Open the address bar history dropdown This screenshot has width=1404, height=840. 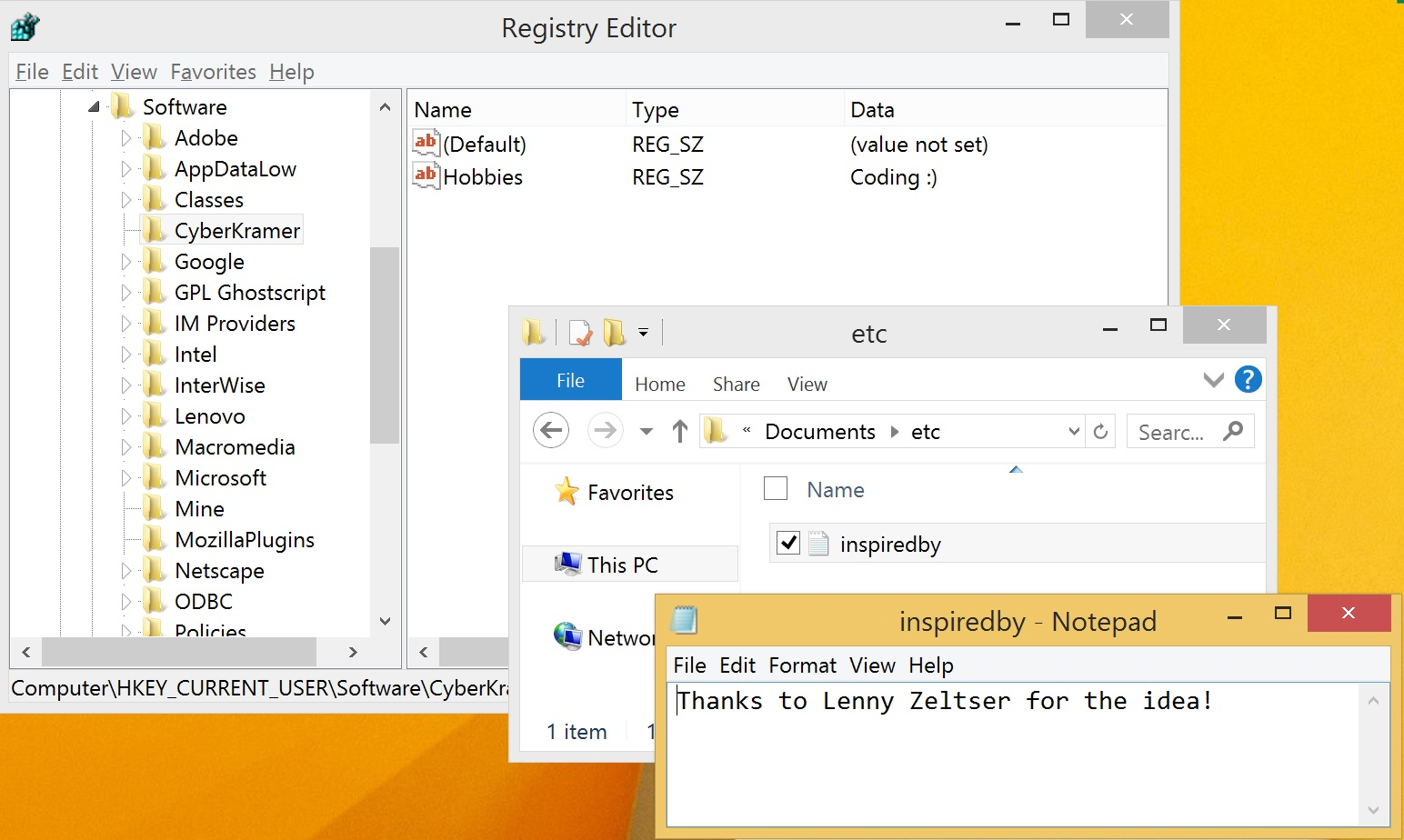1074,431
